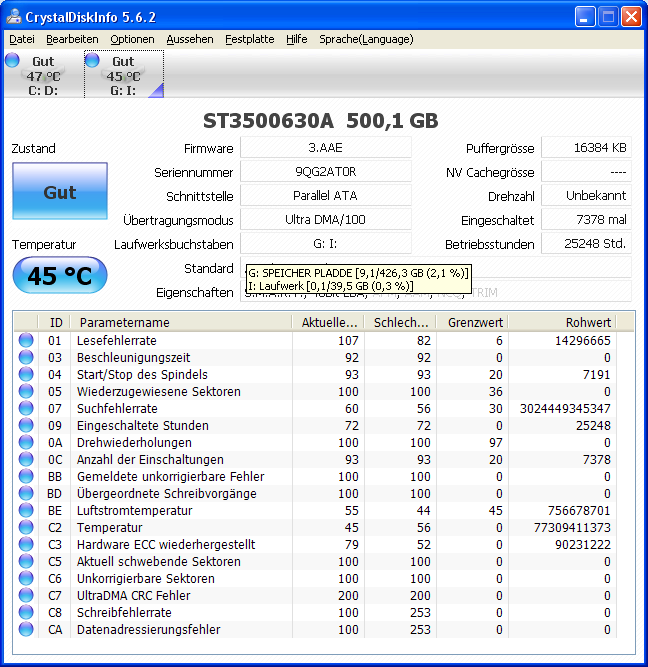Sort by the Aktuelle... column header
This screenshot has height=667, width=648.
(x=328, y=322)
